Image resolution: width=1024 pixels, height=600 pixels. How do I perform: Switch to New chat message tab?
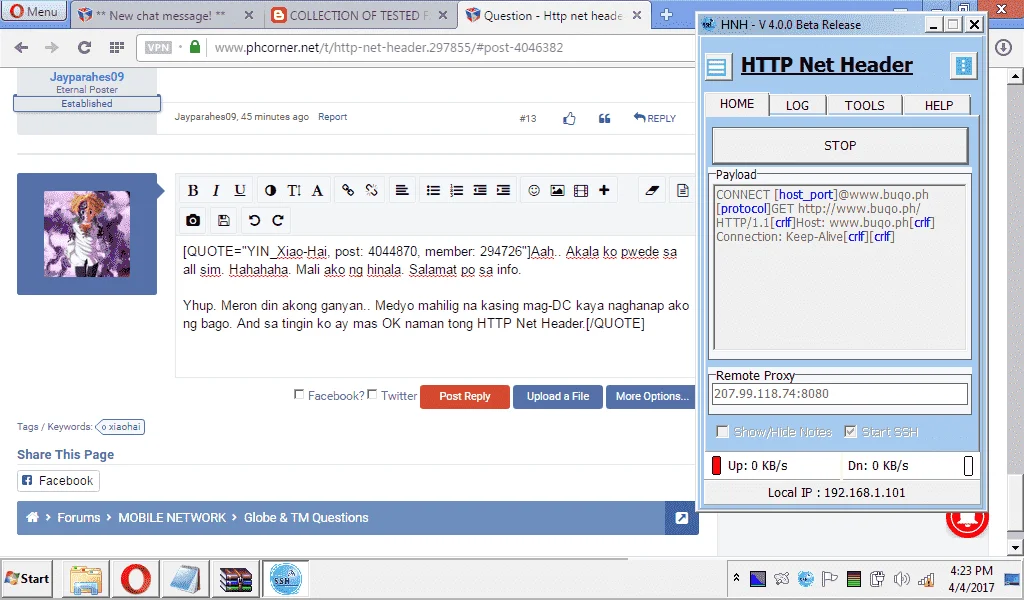coord(161,15)
